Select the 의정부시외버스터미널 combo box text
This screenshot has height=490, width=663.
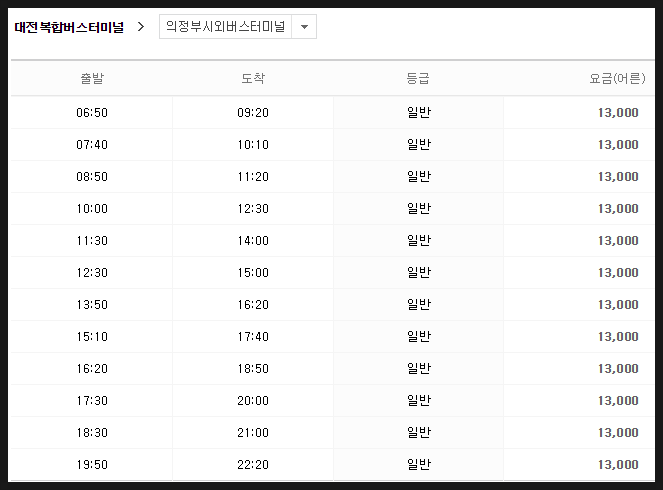pos(225,27)
